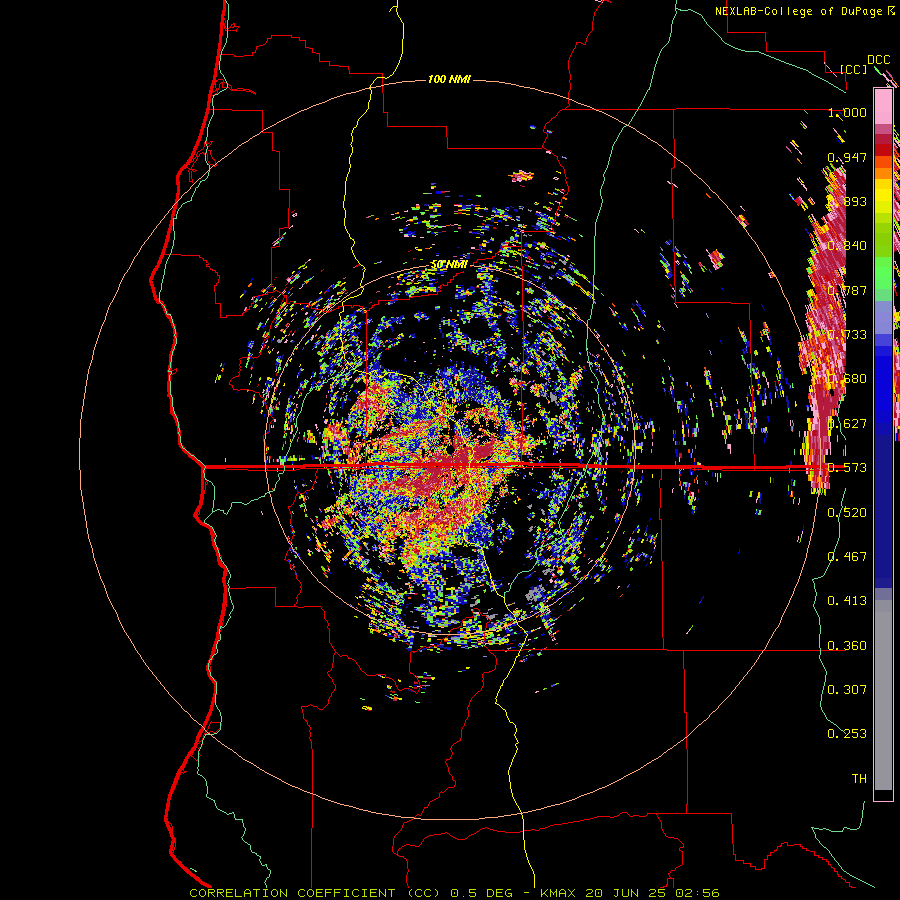900x900 pixels.
Task: Click the 0.893 scale value
Action: tap(847, 201)
